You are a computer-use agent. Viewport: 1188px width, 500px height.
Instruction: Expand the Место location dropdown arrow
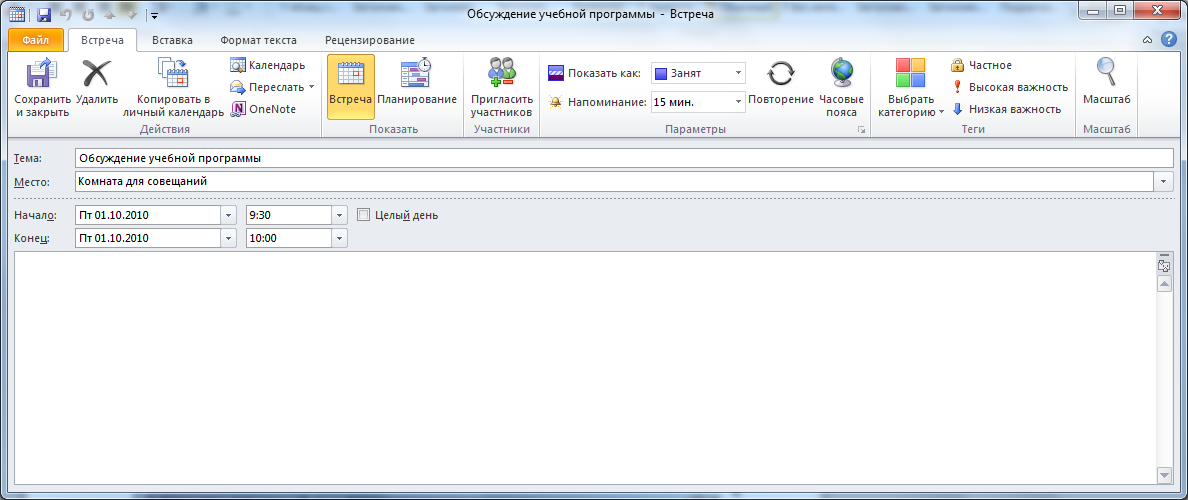click(1163, 182)
